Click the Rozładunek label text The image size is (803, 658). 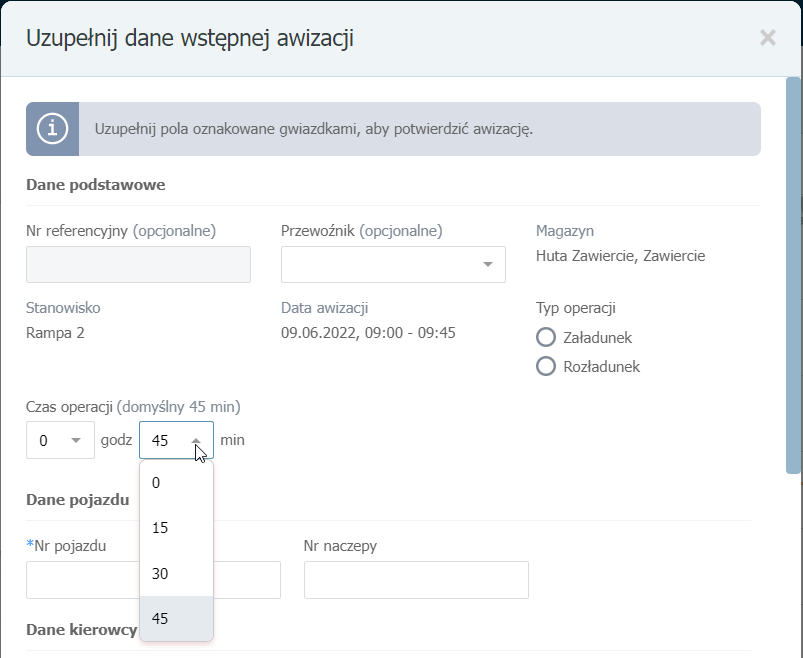[x=602, y=367]
